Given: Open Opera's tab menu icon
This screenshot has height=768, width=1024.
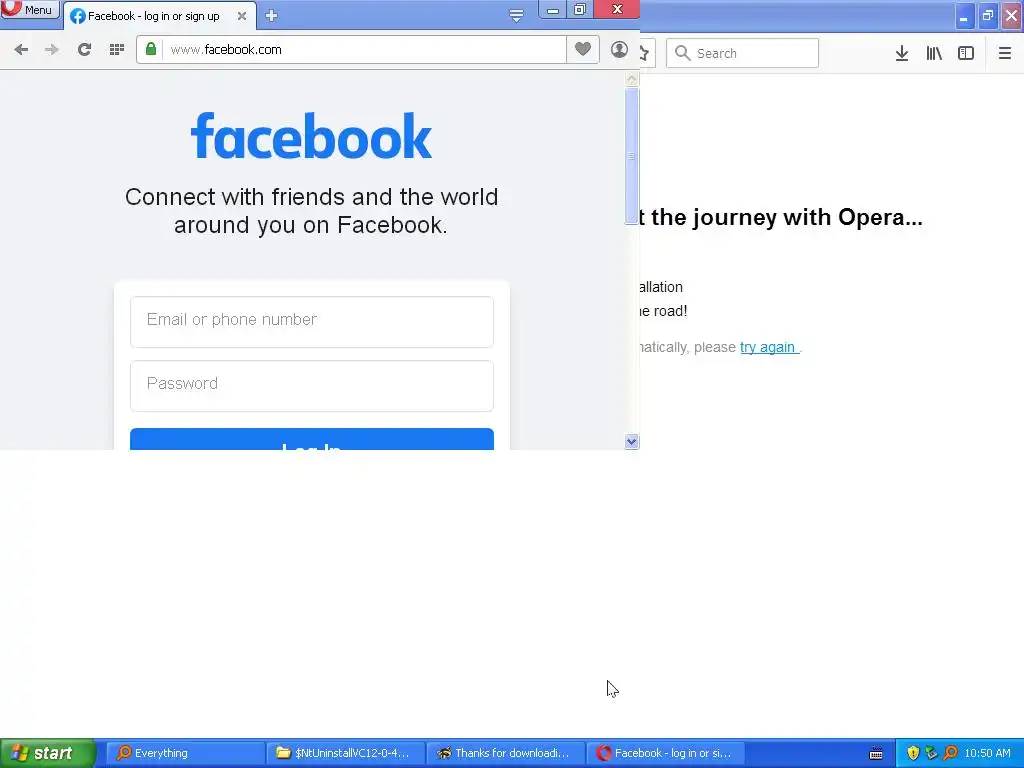Looking at the screenshot, I should click(x=516, y=15).
